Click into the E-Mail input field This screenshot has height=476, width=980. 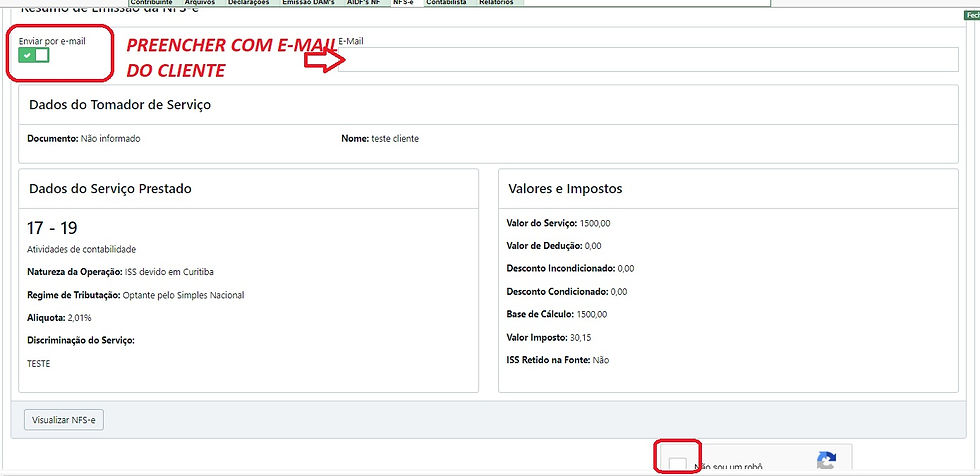pyautogui.click(x=648, y=59)
